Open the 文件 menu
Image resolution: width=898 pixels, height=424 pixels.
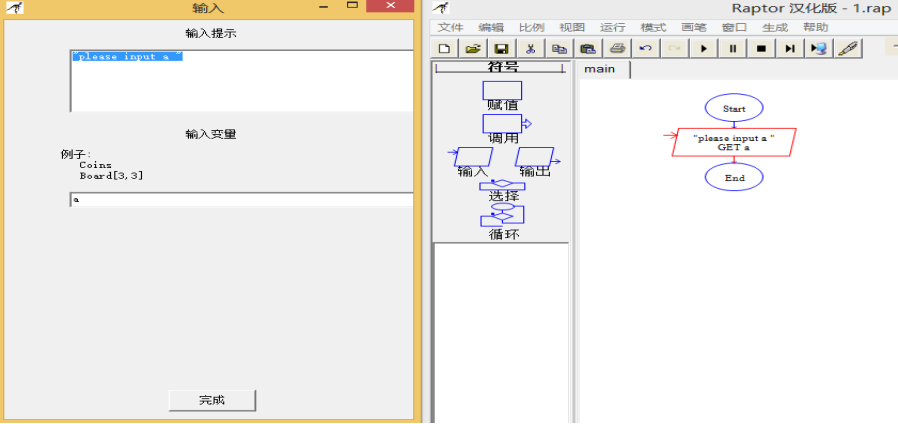pos(450,28)
